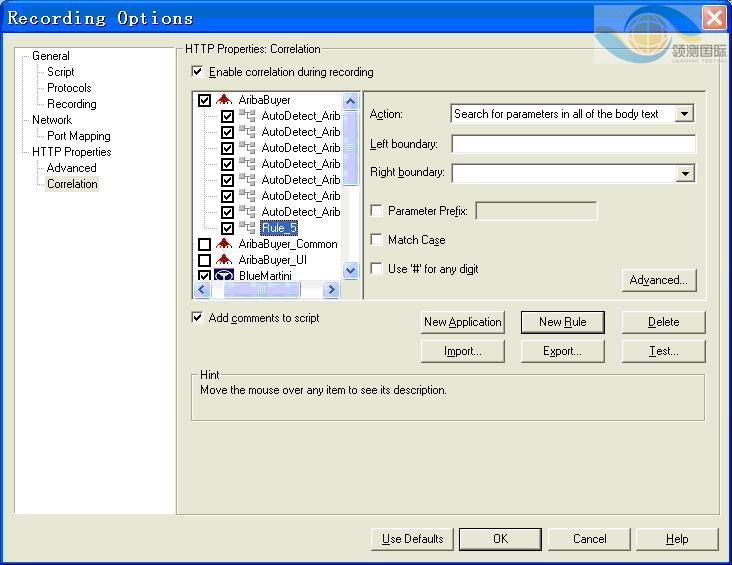732x565 pixels.
Task: Enable the Match Case option
Action: 376,239
